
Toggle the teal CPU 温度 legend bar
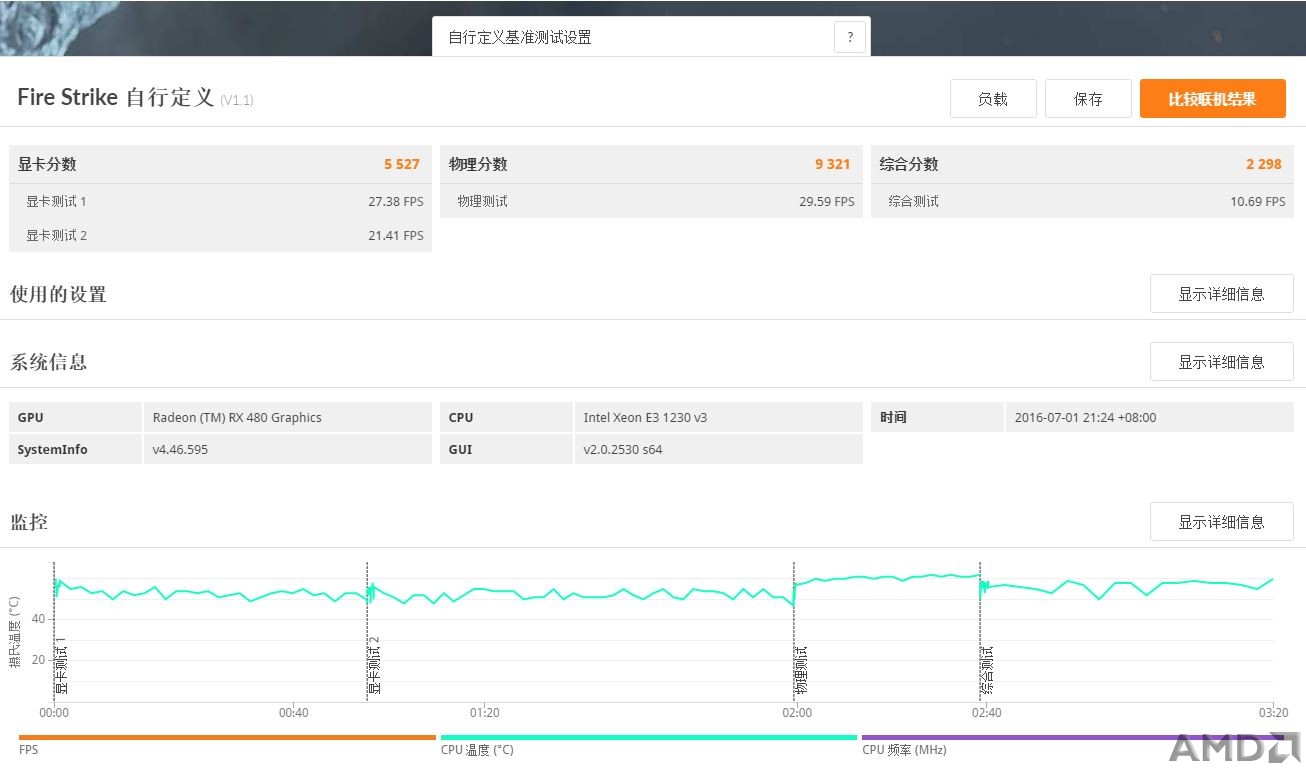[x=648, y=738]
